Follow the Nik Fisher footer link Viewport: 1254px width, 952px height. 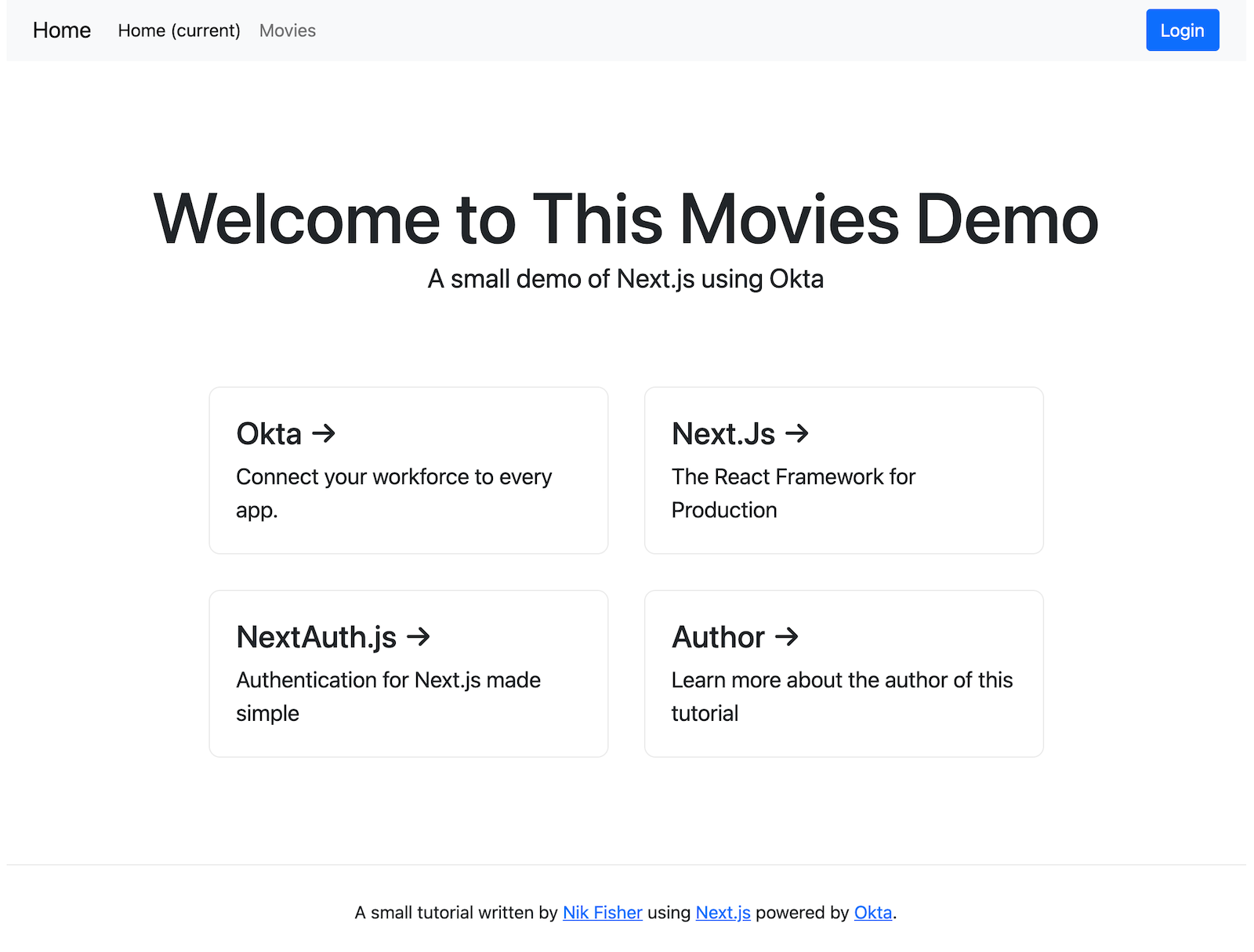602,913
